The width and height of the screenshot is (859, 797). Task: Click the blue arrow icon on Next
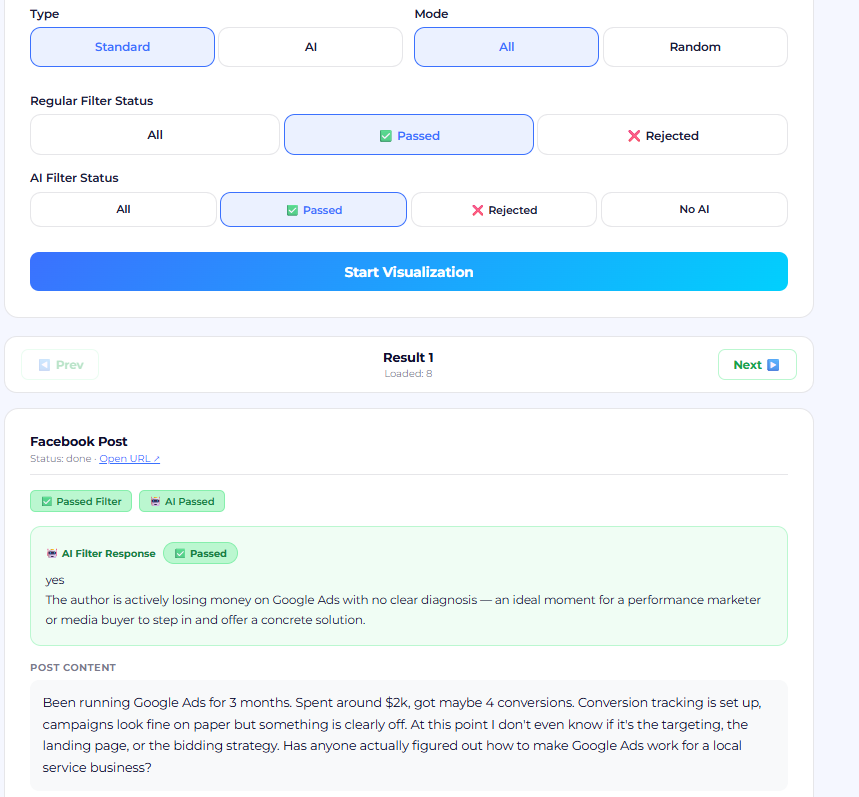[x=773, y=365]
